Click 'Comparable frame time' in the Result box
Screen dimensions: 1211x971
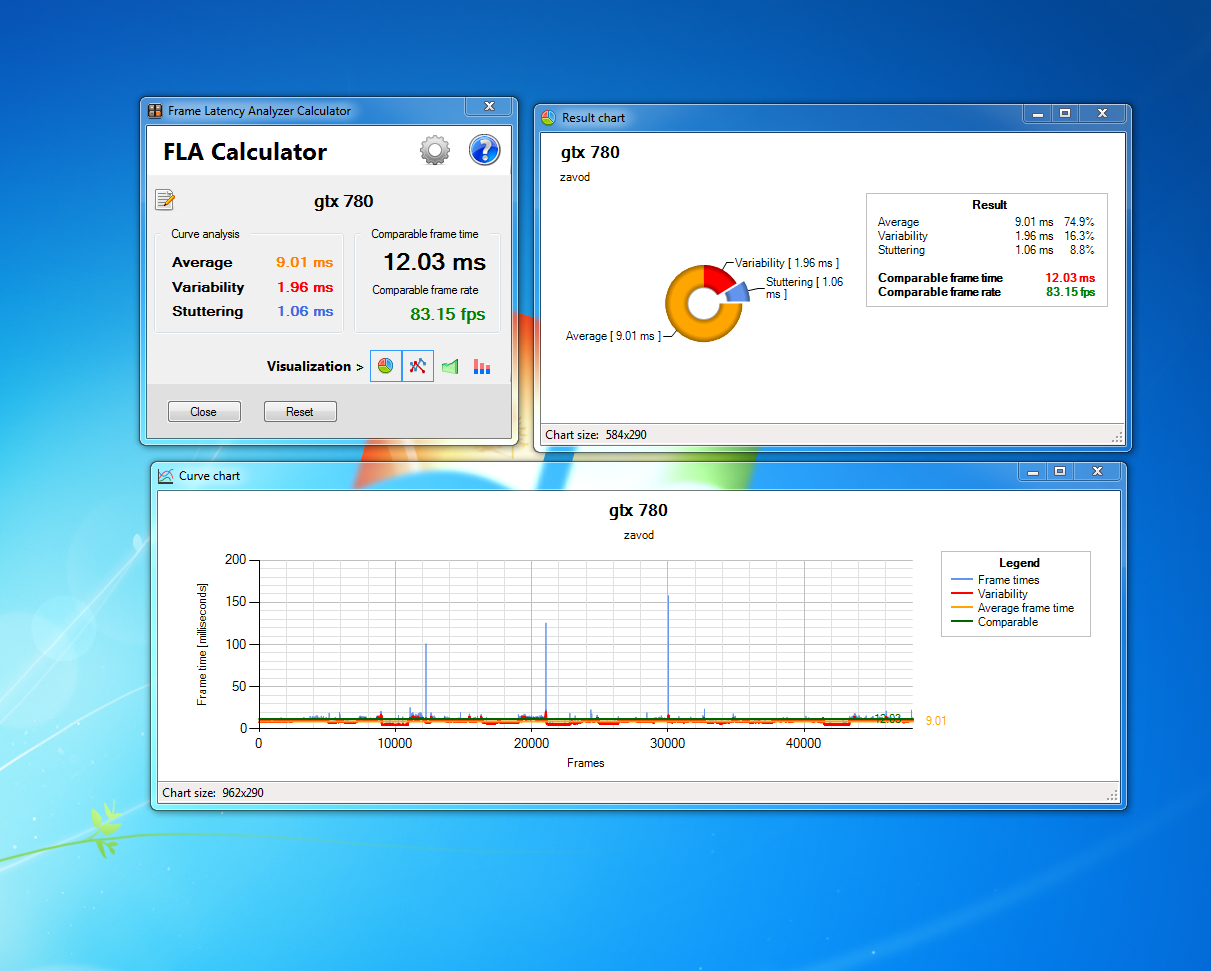[x=940, y=278]
